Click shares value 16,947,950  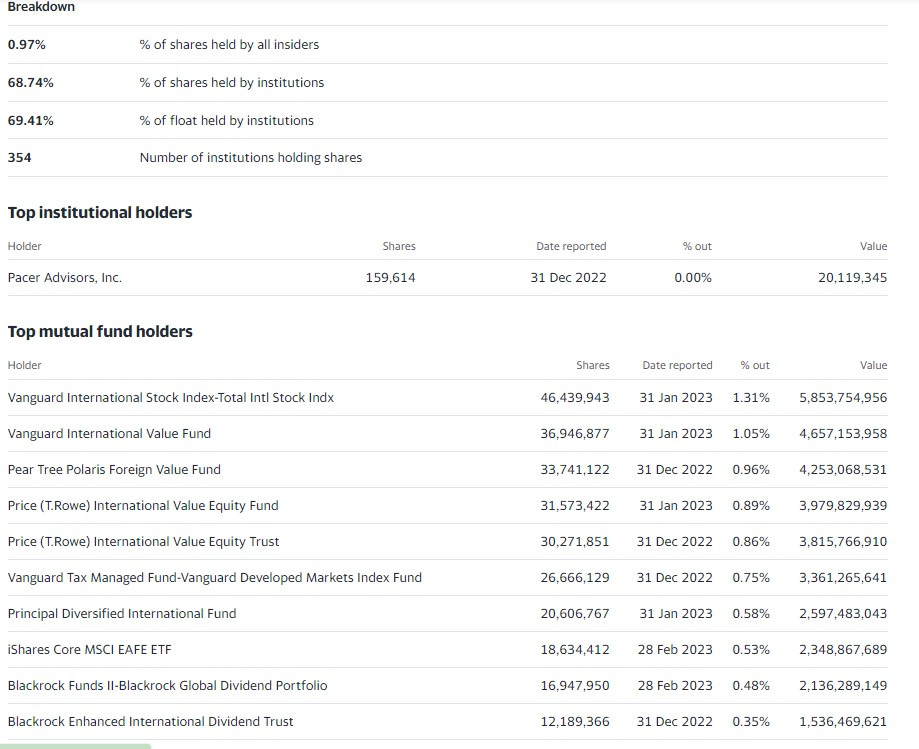[575, 686]
